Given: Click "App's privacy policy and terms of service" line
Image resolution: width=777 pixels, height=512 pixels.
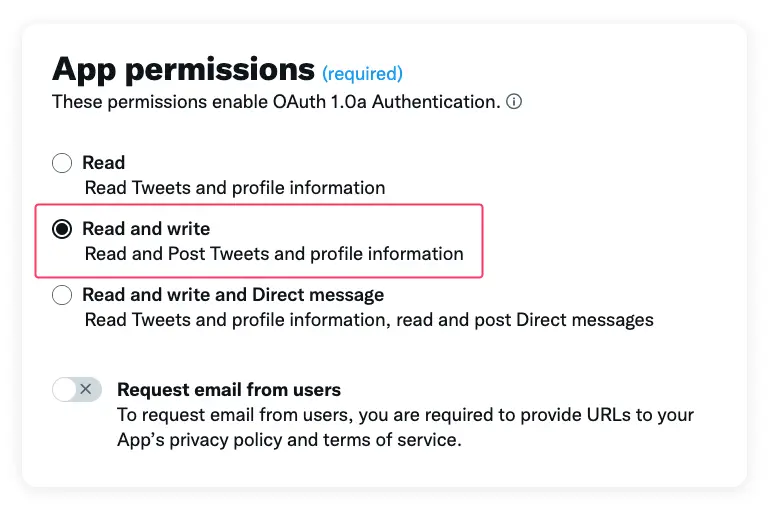Looking at the screenshot, I should tap(289, 440).
